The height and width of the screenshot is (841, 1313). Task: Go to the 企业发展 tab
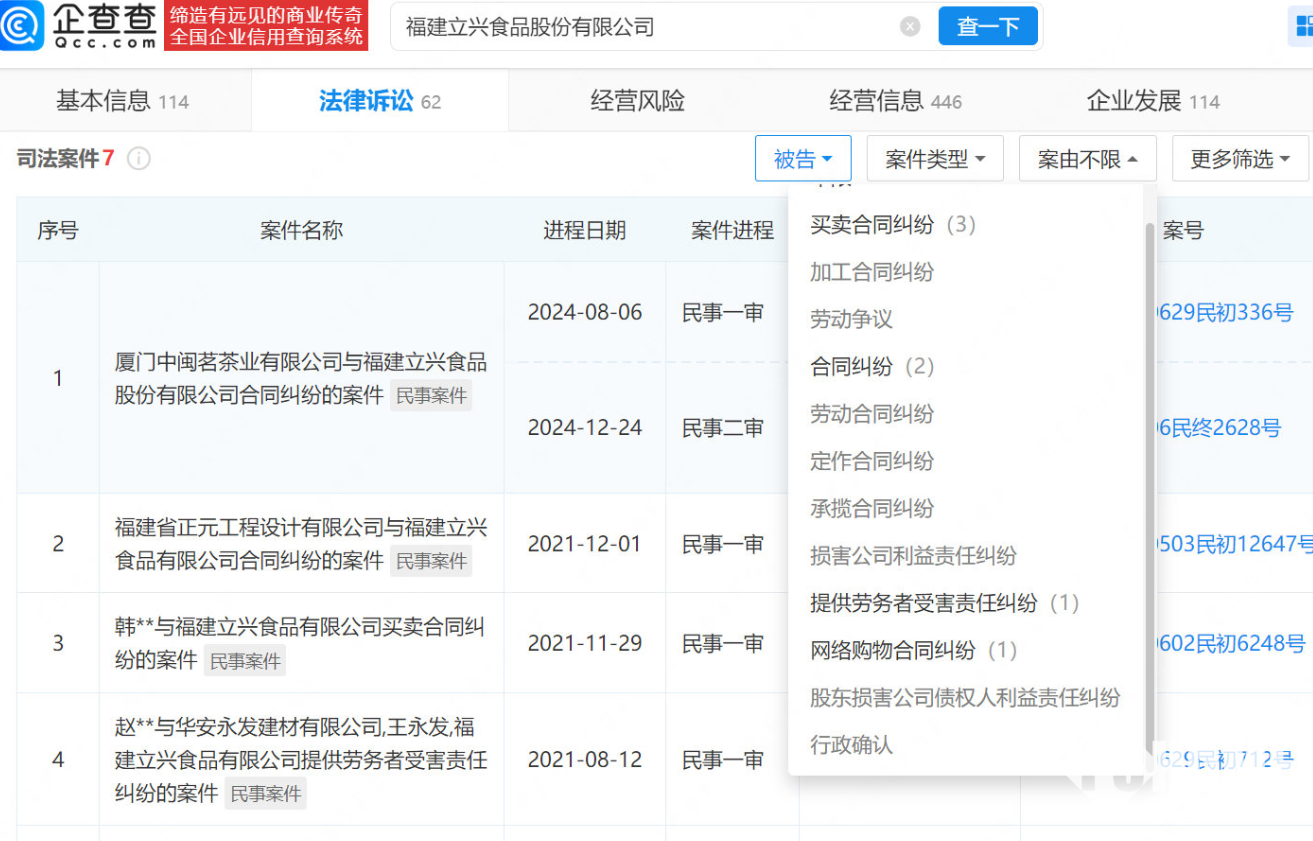tap(1152, 101)
